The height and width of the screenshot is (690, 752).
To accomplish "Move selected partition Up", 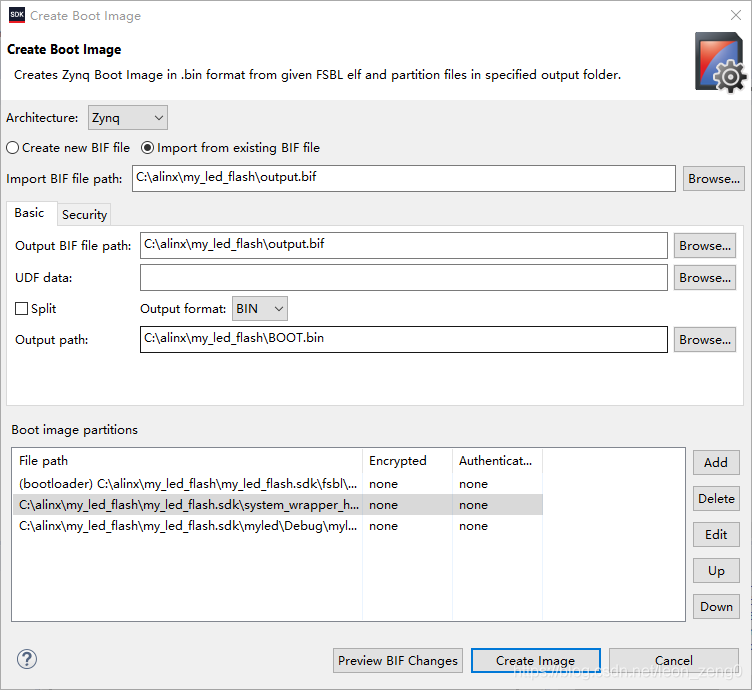I will tap(715, 570).
